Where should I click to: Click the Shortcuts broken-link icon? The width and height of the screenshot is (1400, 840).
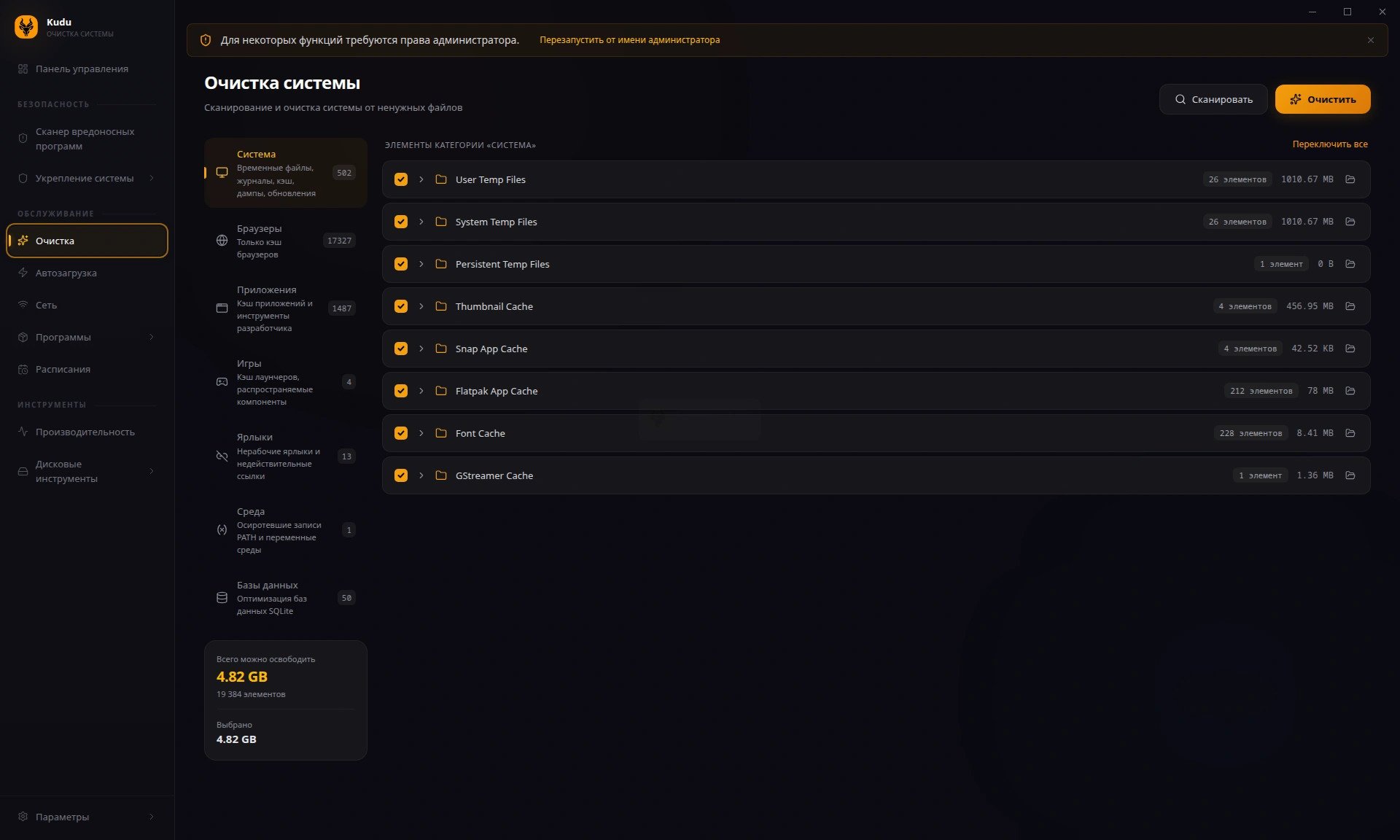tap(222, 456)
